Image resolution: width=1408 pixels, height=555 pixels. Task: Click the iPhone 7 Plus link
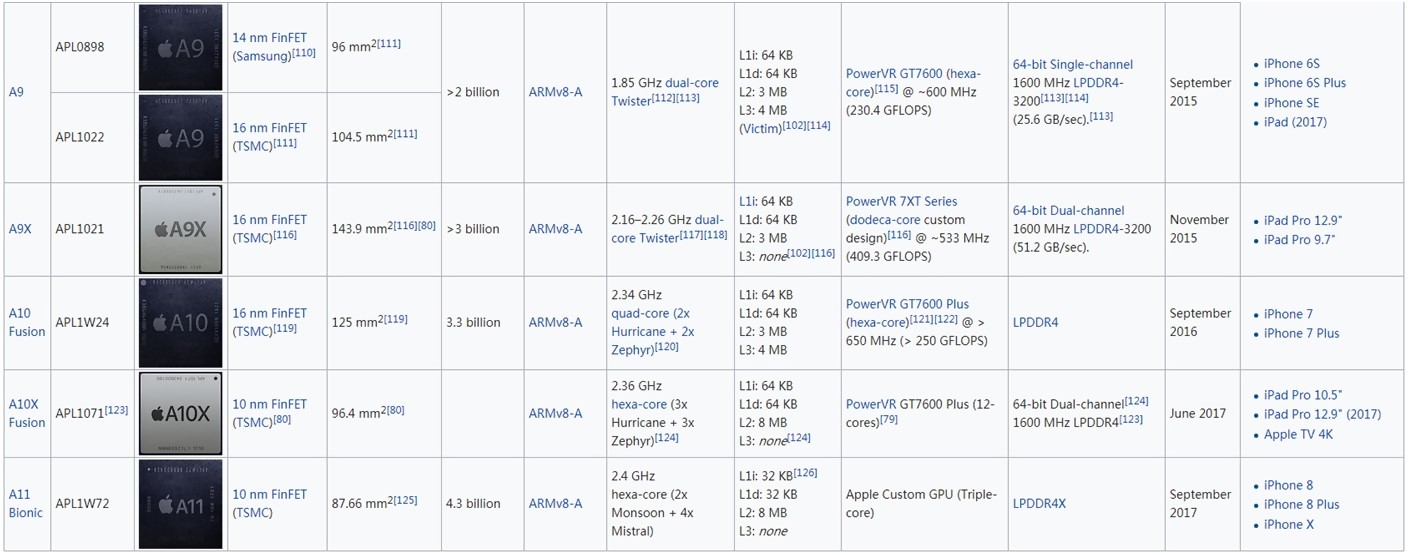pyautogui.click(x=1301, y=333)
